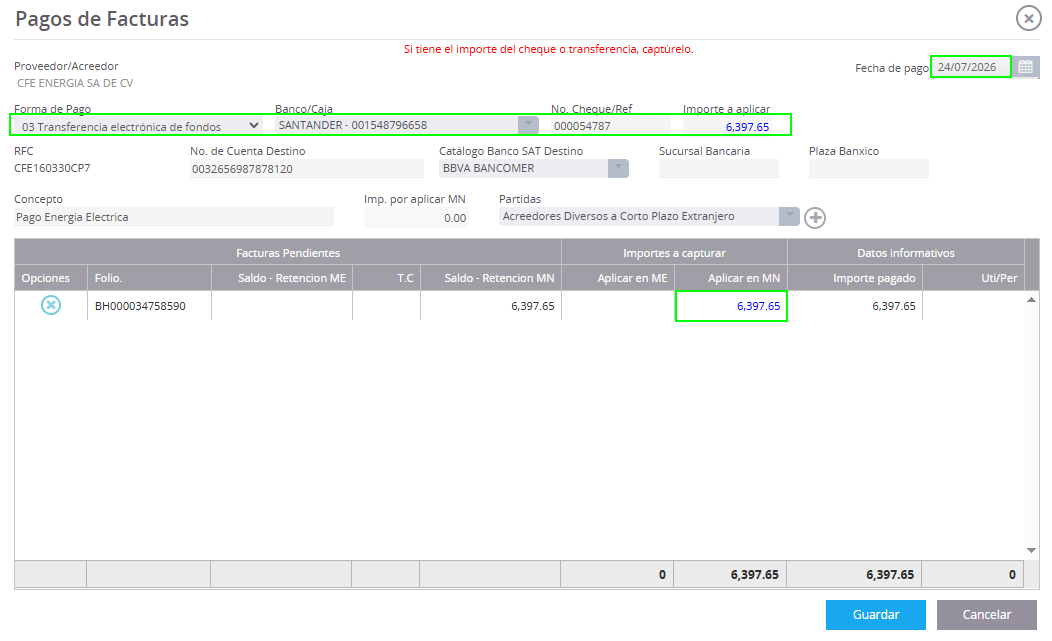The image size is (1052, 641).
Task: Edit the Fecha de pago date field
Action: [971, 67]
